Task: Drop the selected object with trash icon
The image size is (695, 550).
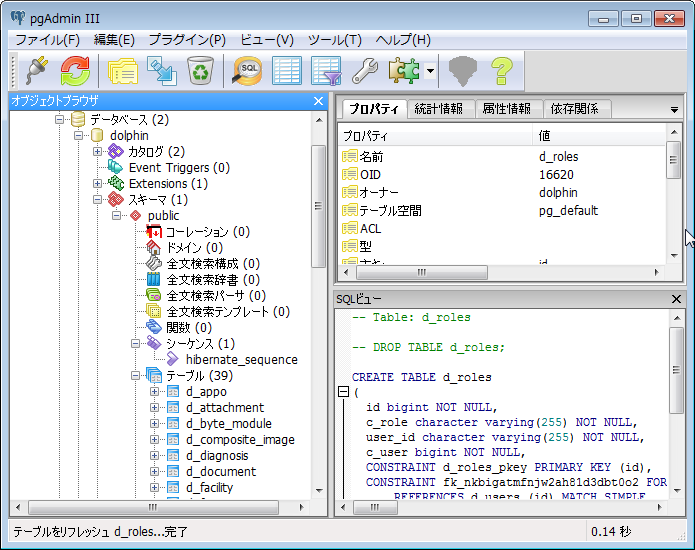Action: tap(200, 70)
